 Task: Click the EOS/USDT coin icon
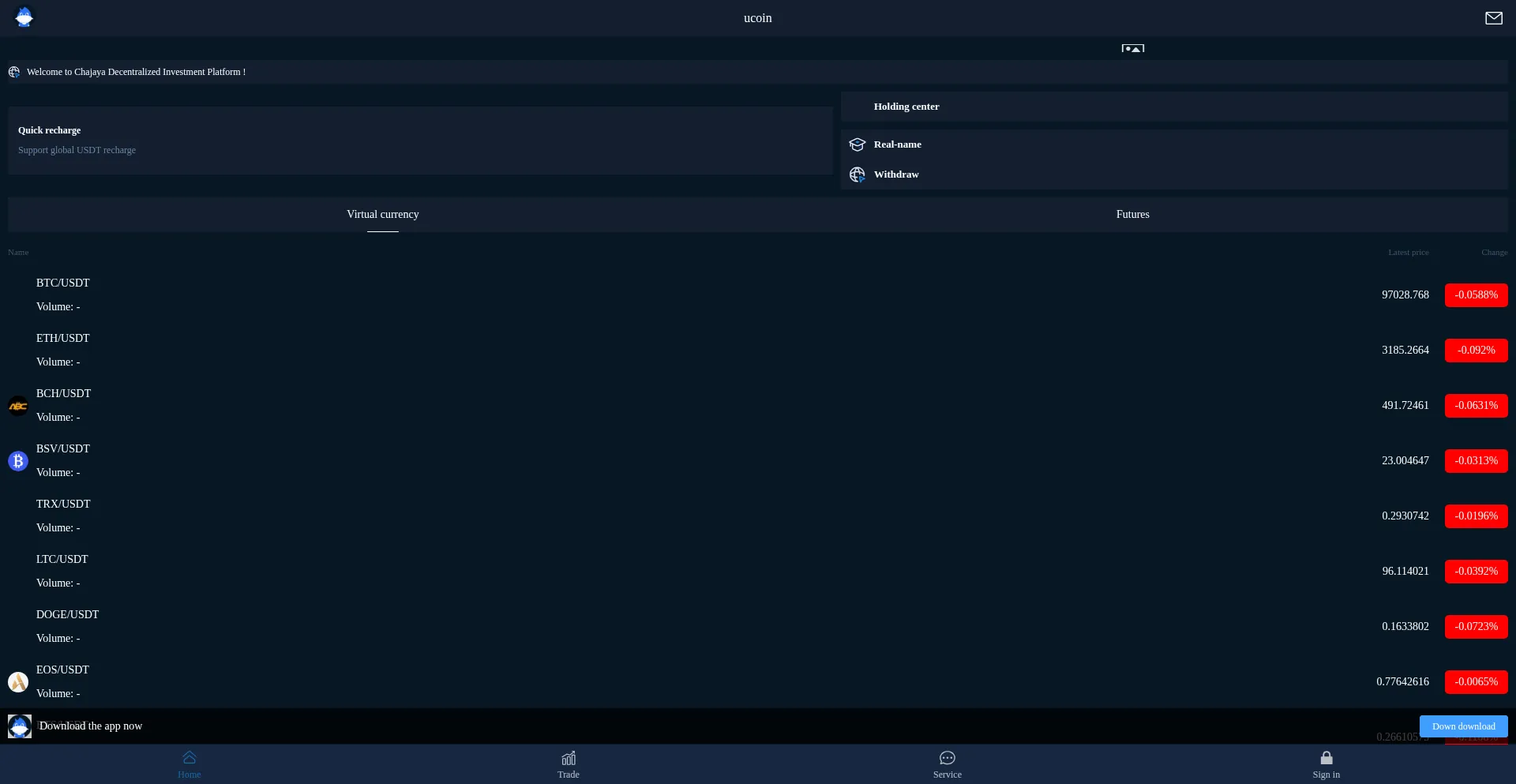[18, 682]
